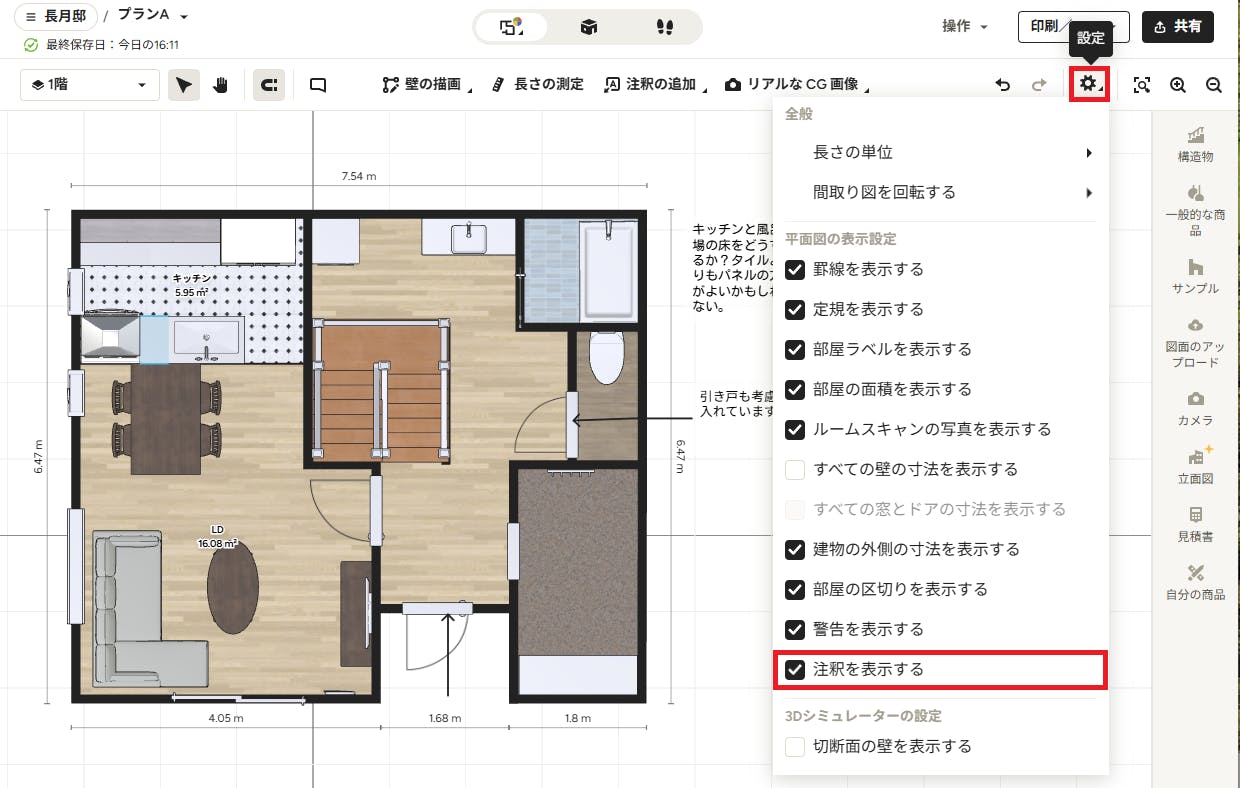Select the oval coffee table
Screen dimensions: 1240x788
[232, 589]
